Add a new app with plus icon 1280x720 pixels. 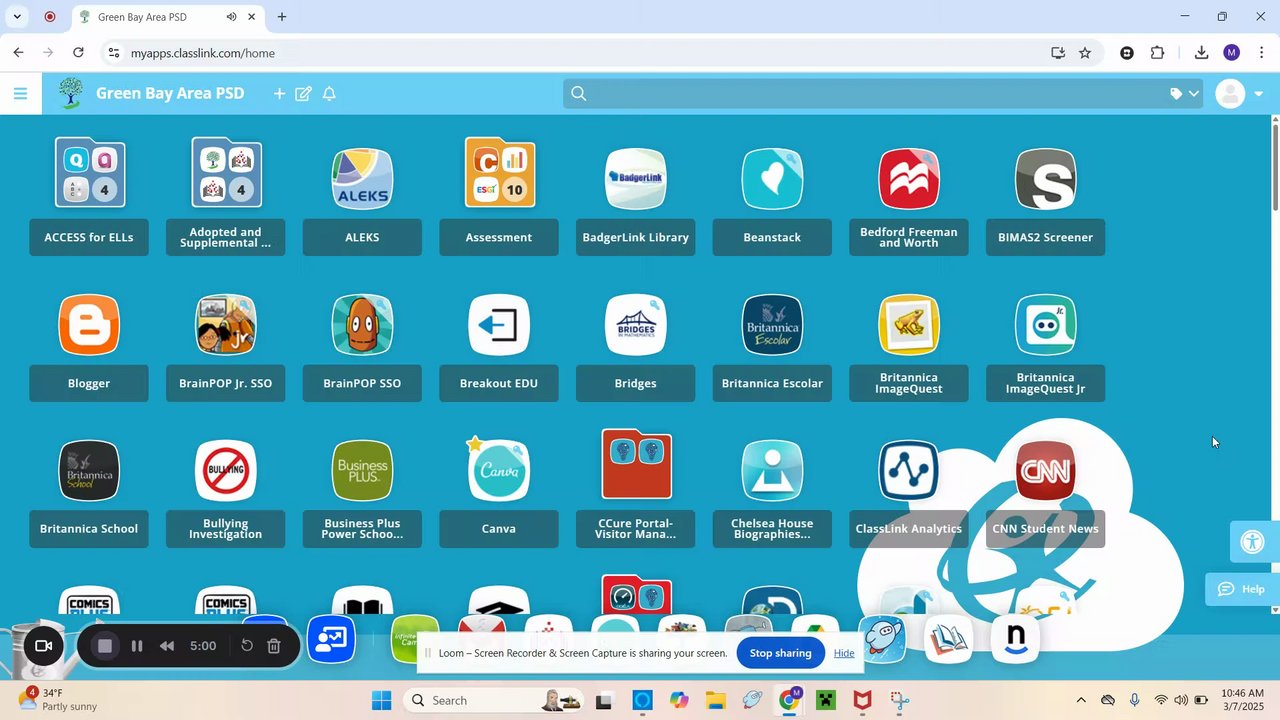pos(279,93)
